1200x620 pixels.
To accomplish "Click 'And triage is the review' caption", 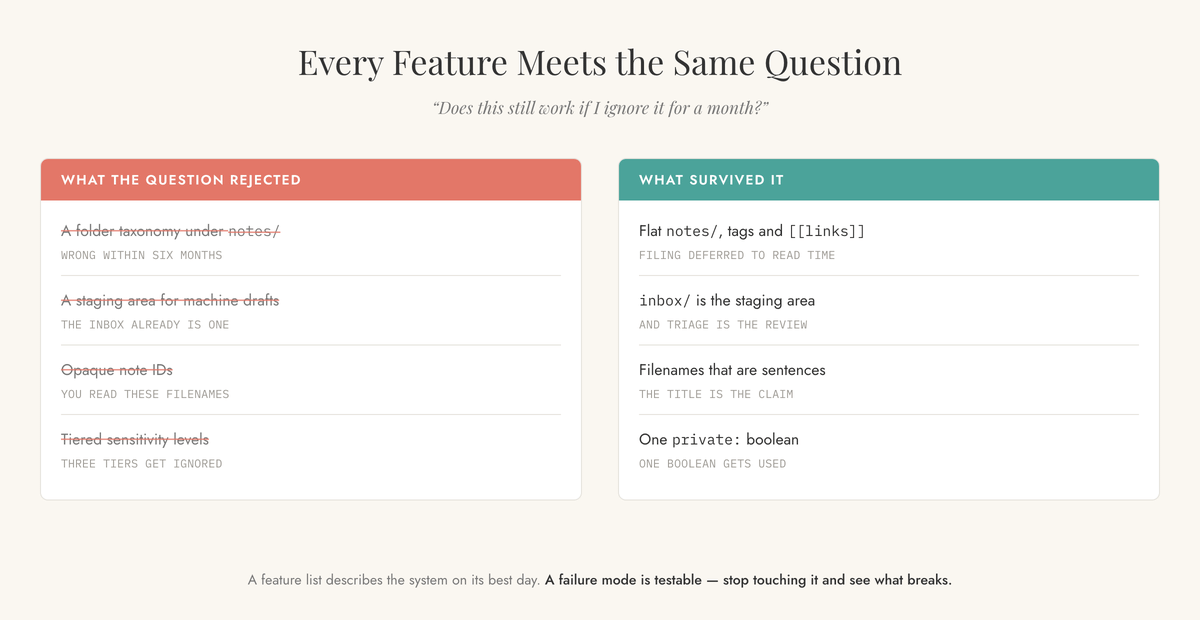I will point(723,324).
